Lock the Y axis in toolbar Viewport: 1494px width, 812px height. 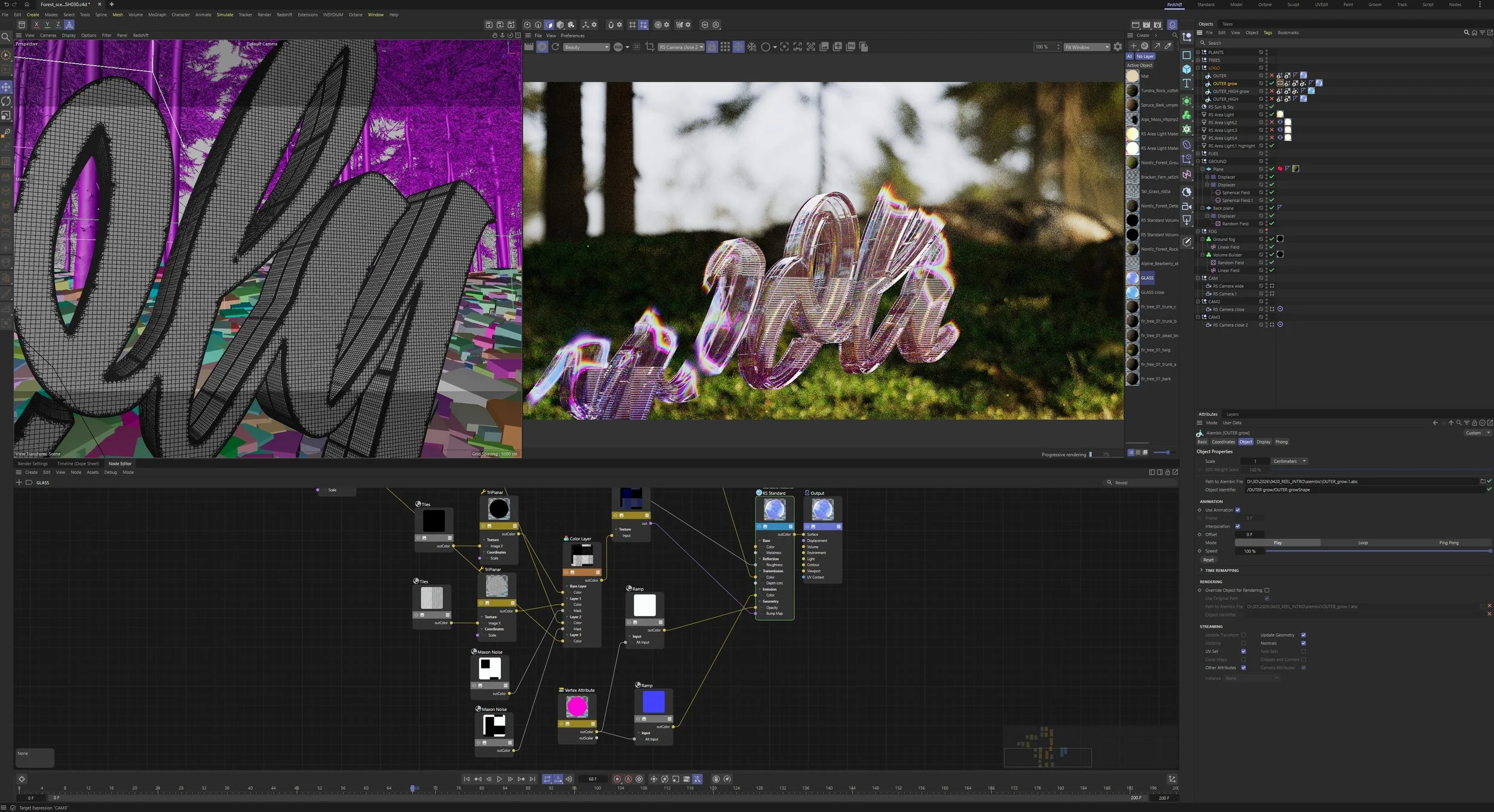[x=47, y=24]
